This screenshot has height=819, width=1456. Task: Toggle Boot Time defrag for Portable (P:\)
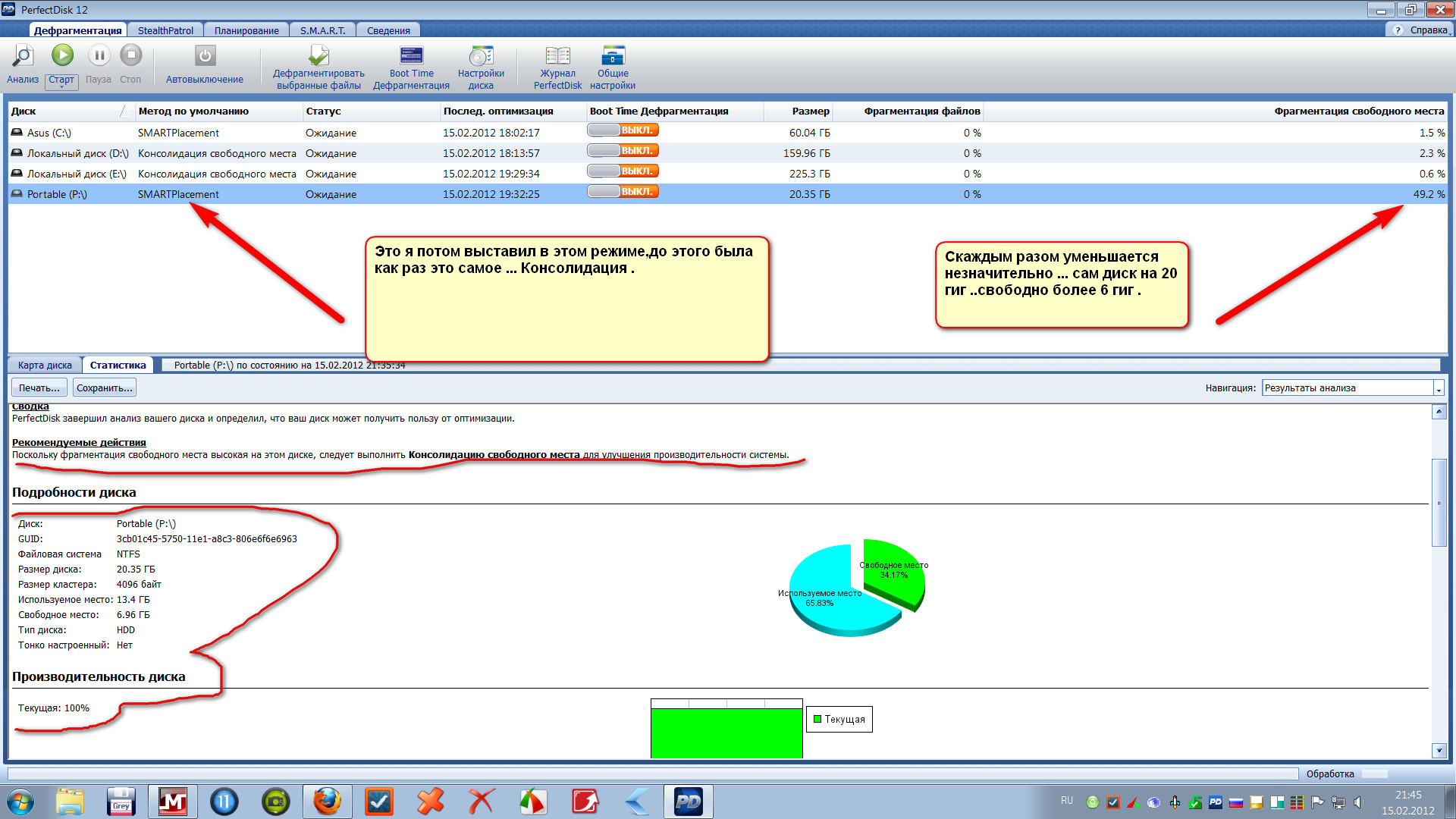click(623, 192)
